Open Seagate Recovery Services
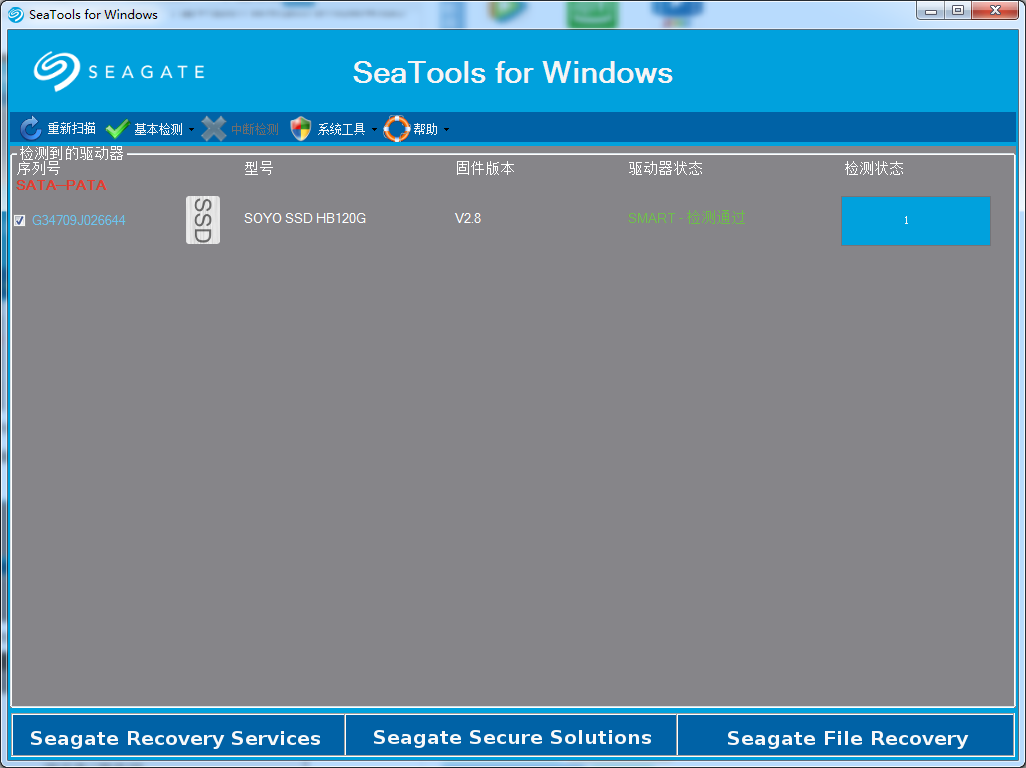This screenshot has height=768, width=1026. pos(177,738)
